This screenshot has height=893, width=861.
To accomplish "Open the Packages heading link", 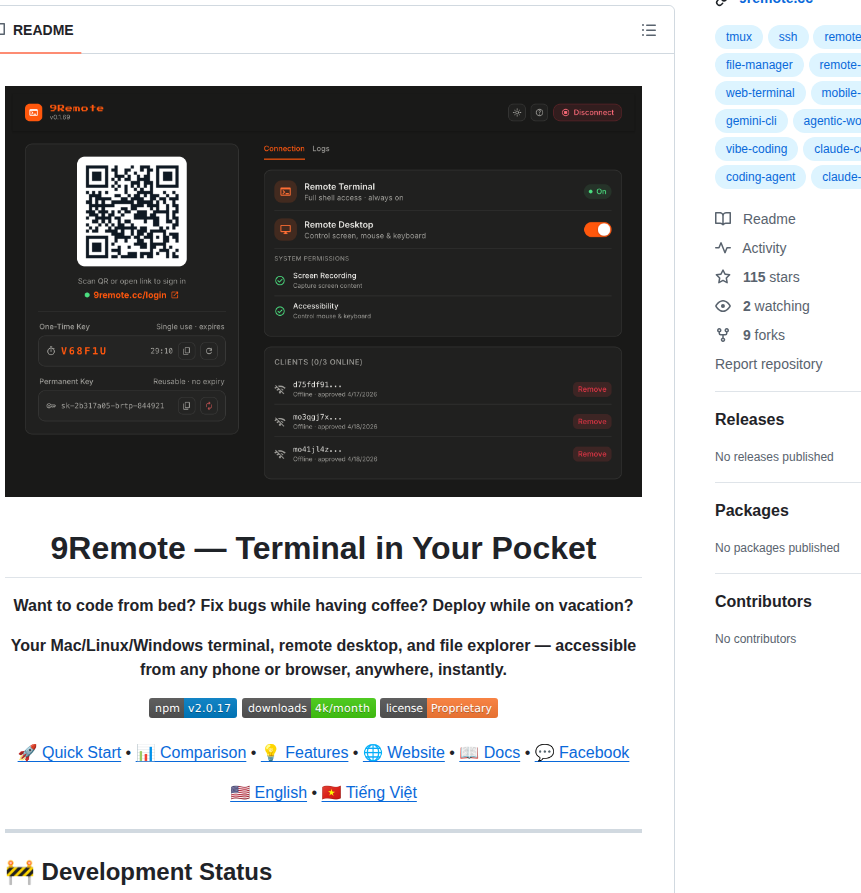I will (752, 511).
